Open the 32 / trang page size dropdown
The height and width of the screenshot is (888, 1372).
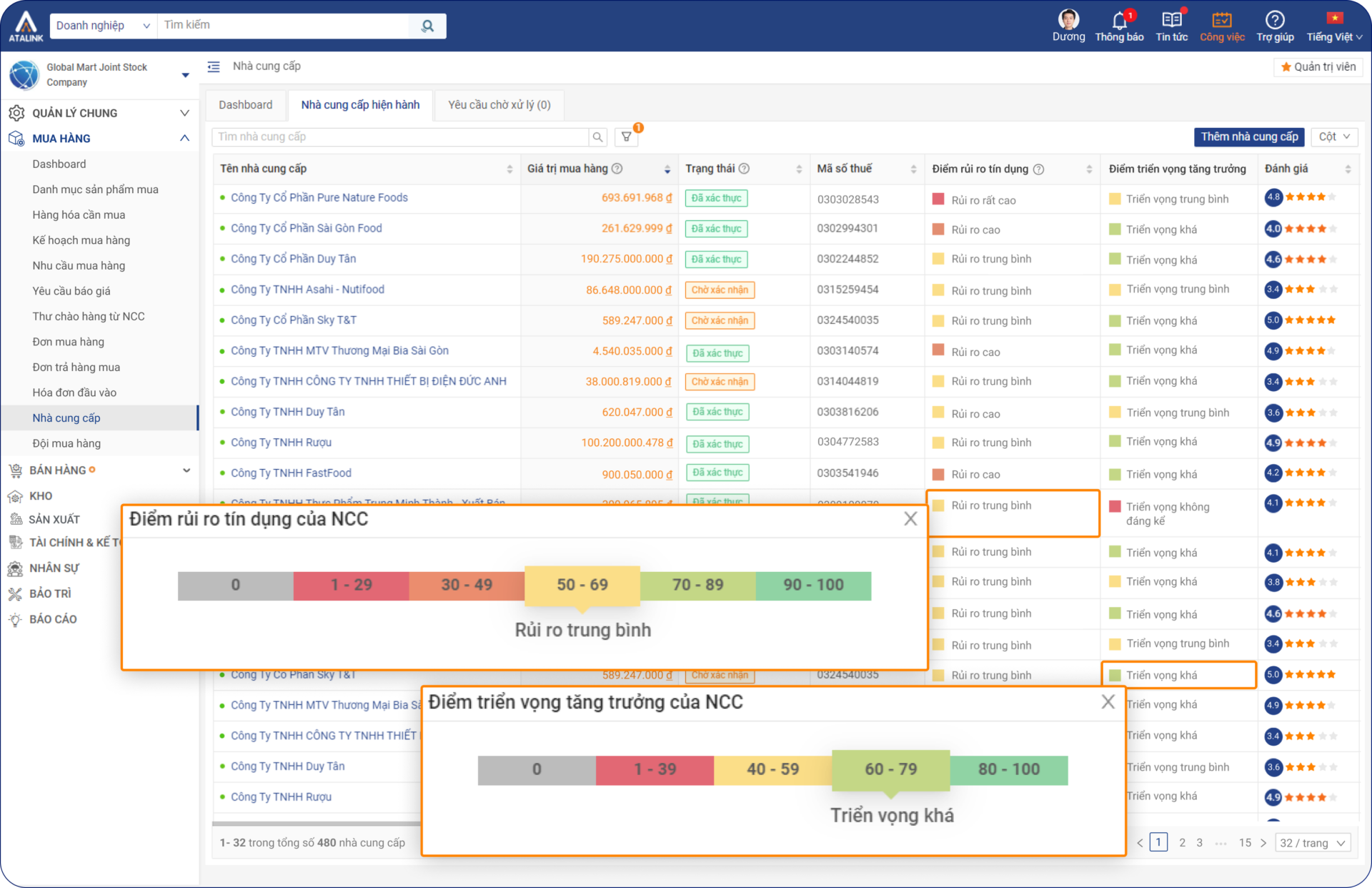(x=1313, y=843)
